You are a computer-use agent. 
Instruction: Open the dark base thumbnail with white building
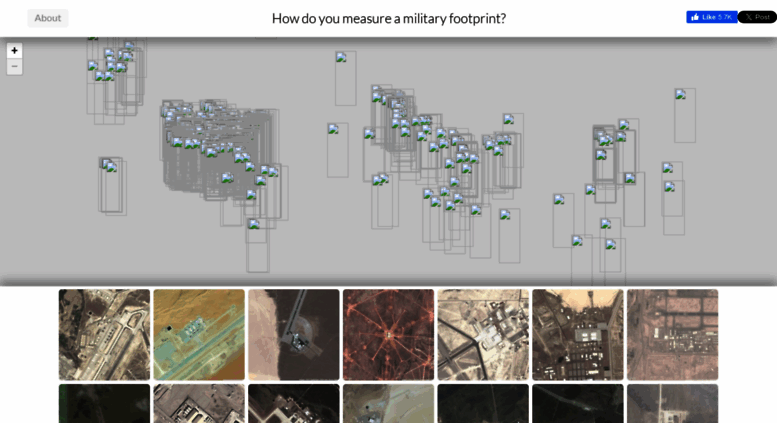(x=578, y=335)
